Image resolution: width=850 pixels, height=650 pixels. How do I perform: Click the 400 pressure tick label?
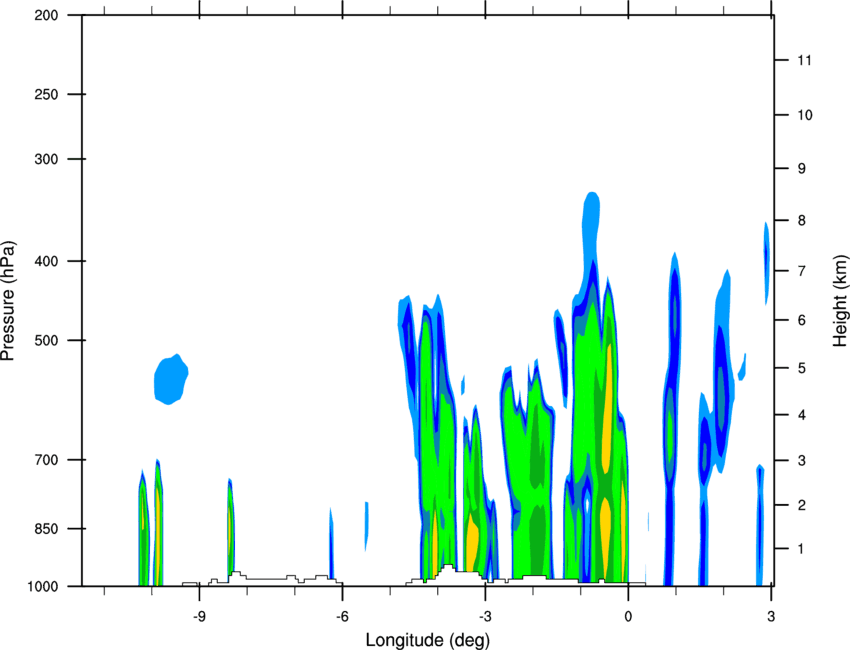click(46, 261)
